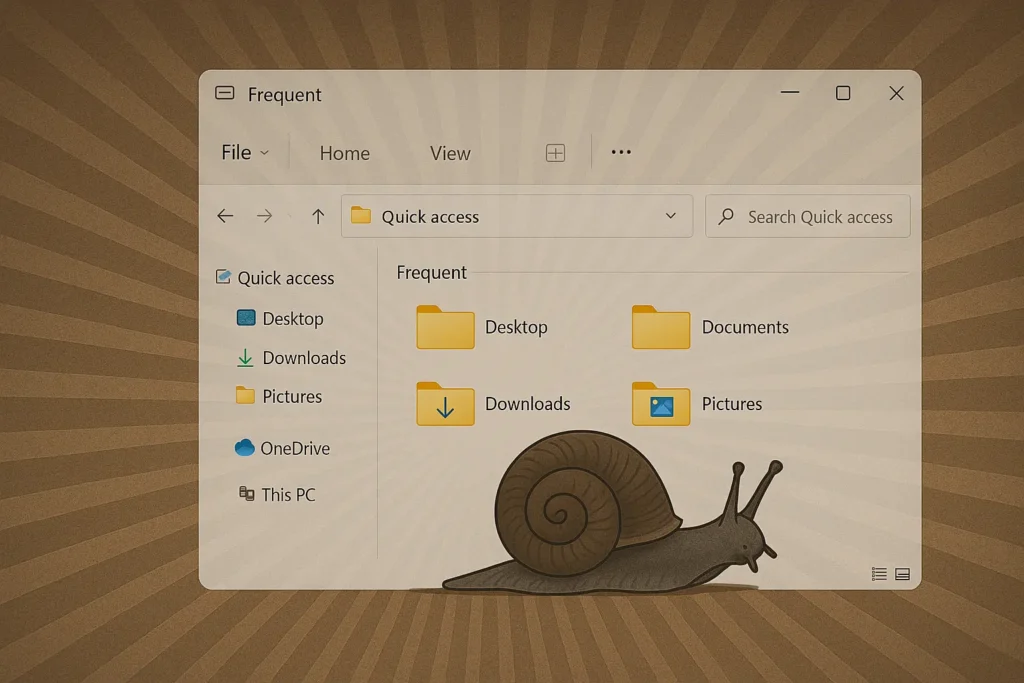Switch to details list view
This screenshot has height=683, width=1024.
879,574
